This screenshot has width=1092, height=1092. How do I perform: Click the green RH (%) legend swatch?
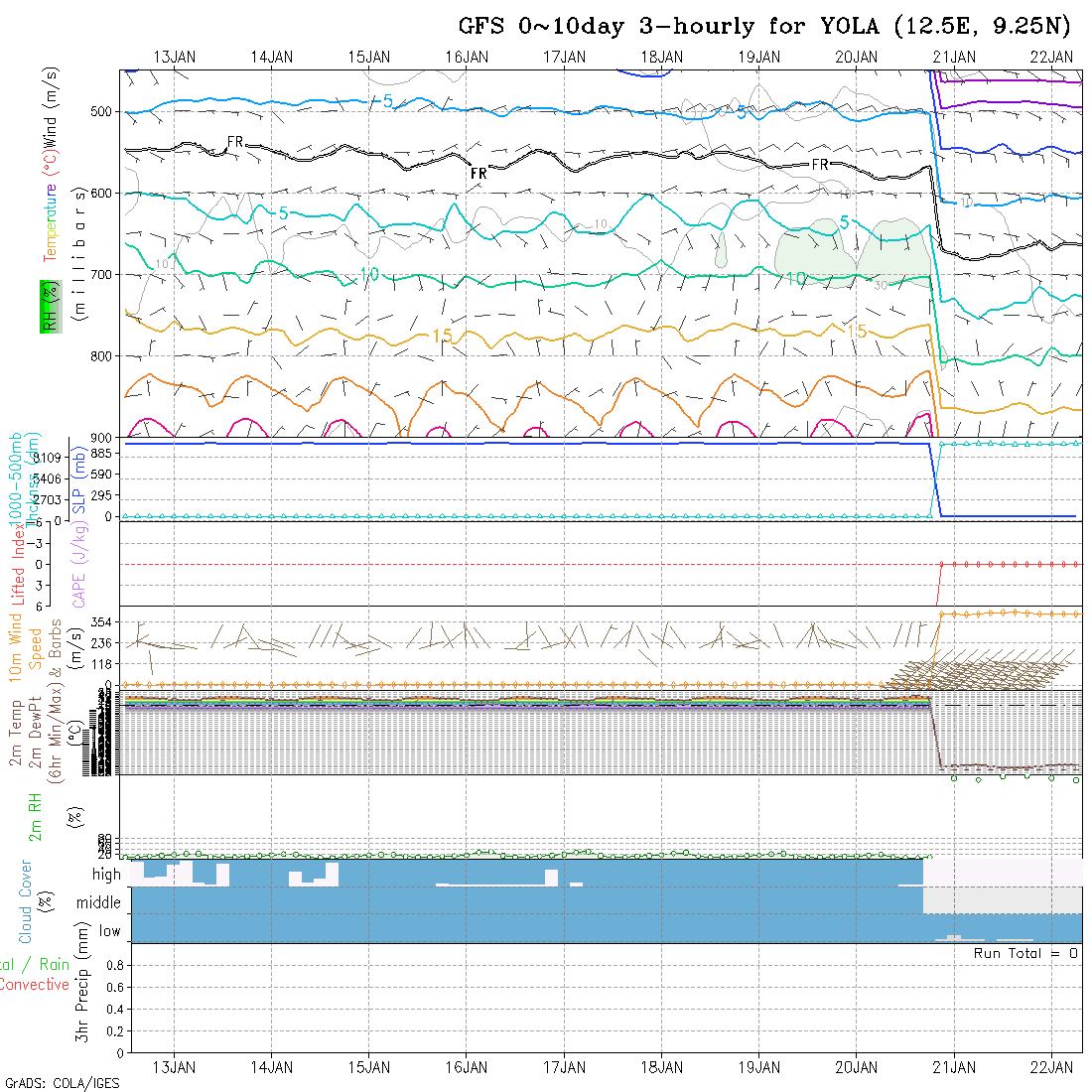pyautogui.click(x=47, y=306)
